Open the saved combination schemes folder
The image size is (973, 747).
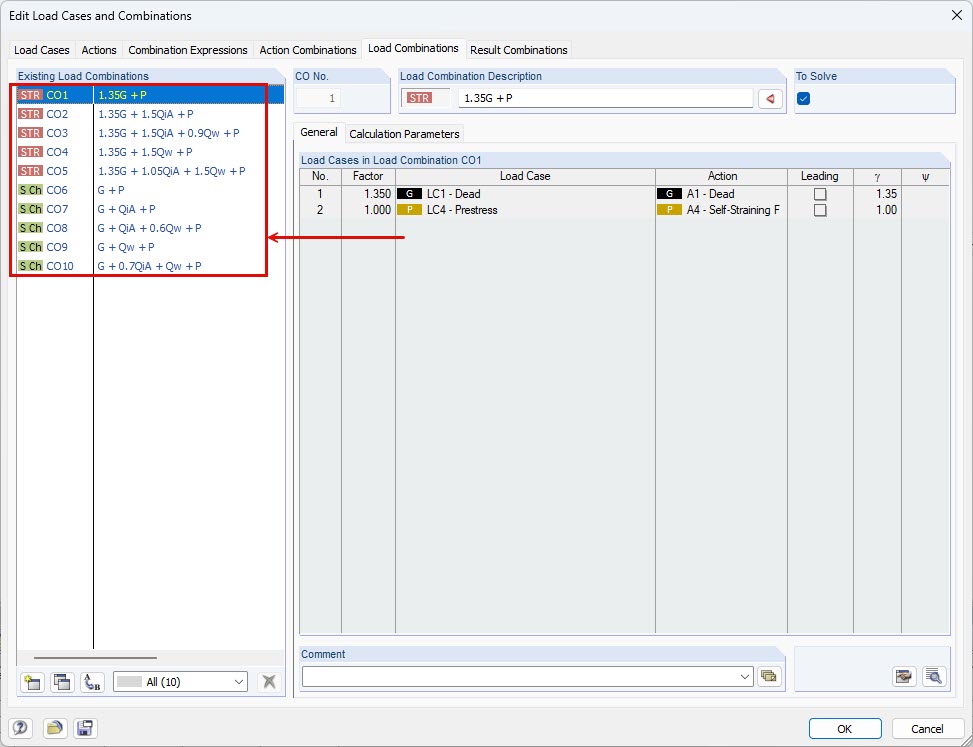pyautogui.click(x=54, y=728)
